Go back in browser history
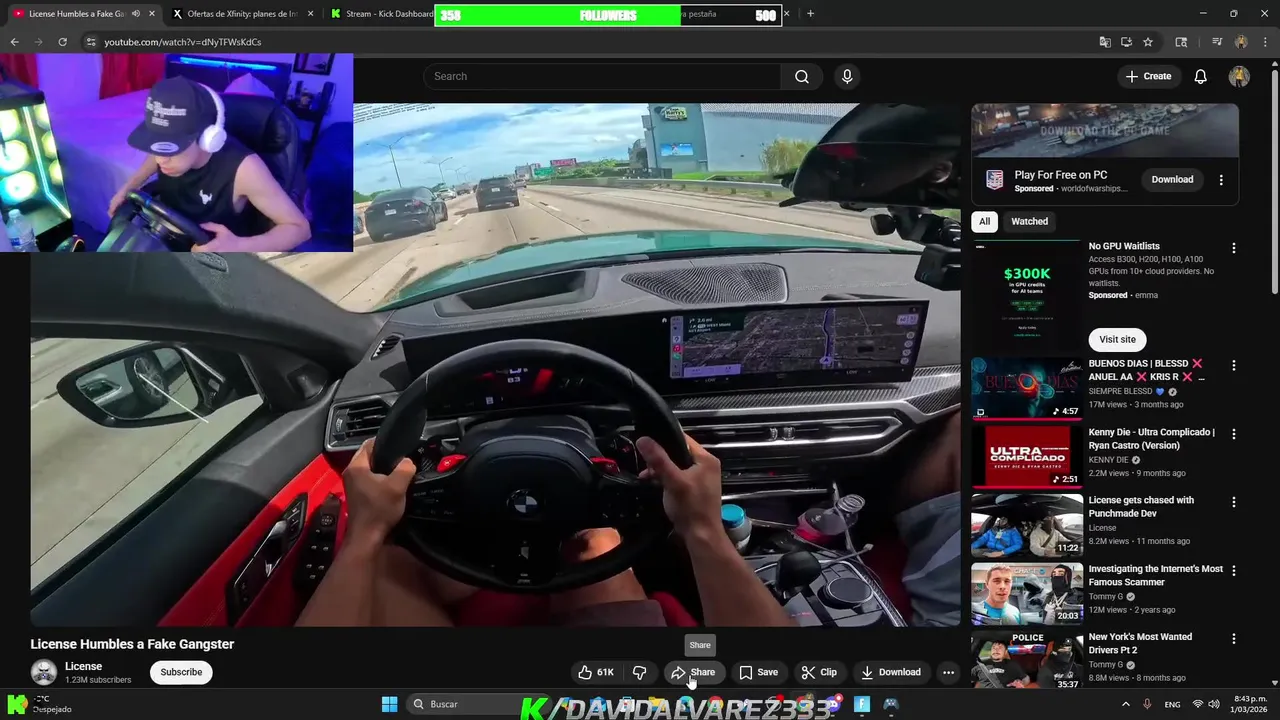This screenshot has width=1280, height=720. tap(14, 42)
